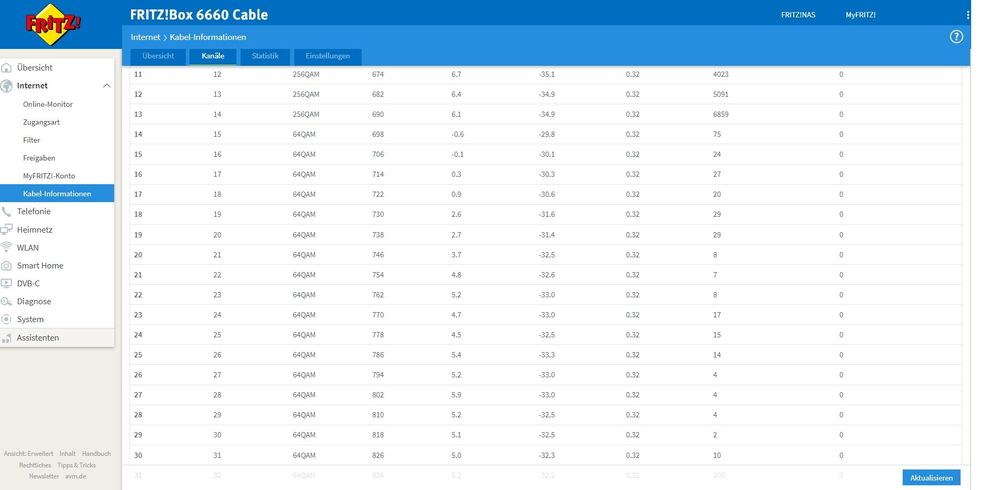Screen dimensions: 999x490
Task: Click power level 3.7 in row 20
Action: click(x=456, y=255)
